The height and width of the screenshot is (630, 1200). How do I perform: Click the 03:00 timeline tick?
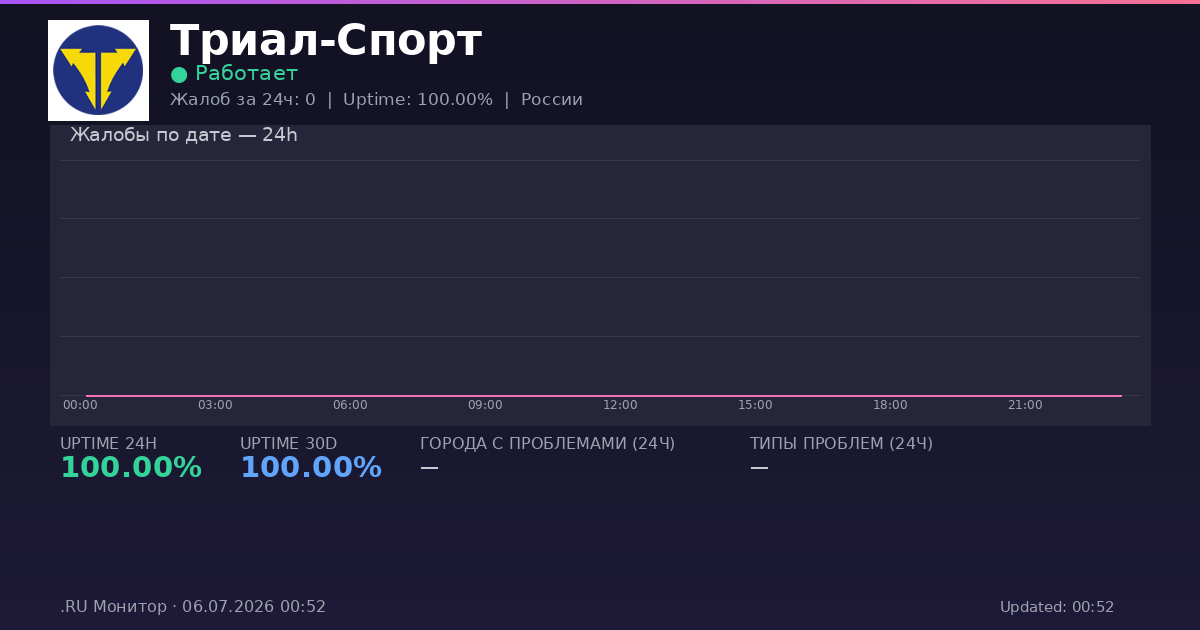(x=215, y=405)
